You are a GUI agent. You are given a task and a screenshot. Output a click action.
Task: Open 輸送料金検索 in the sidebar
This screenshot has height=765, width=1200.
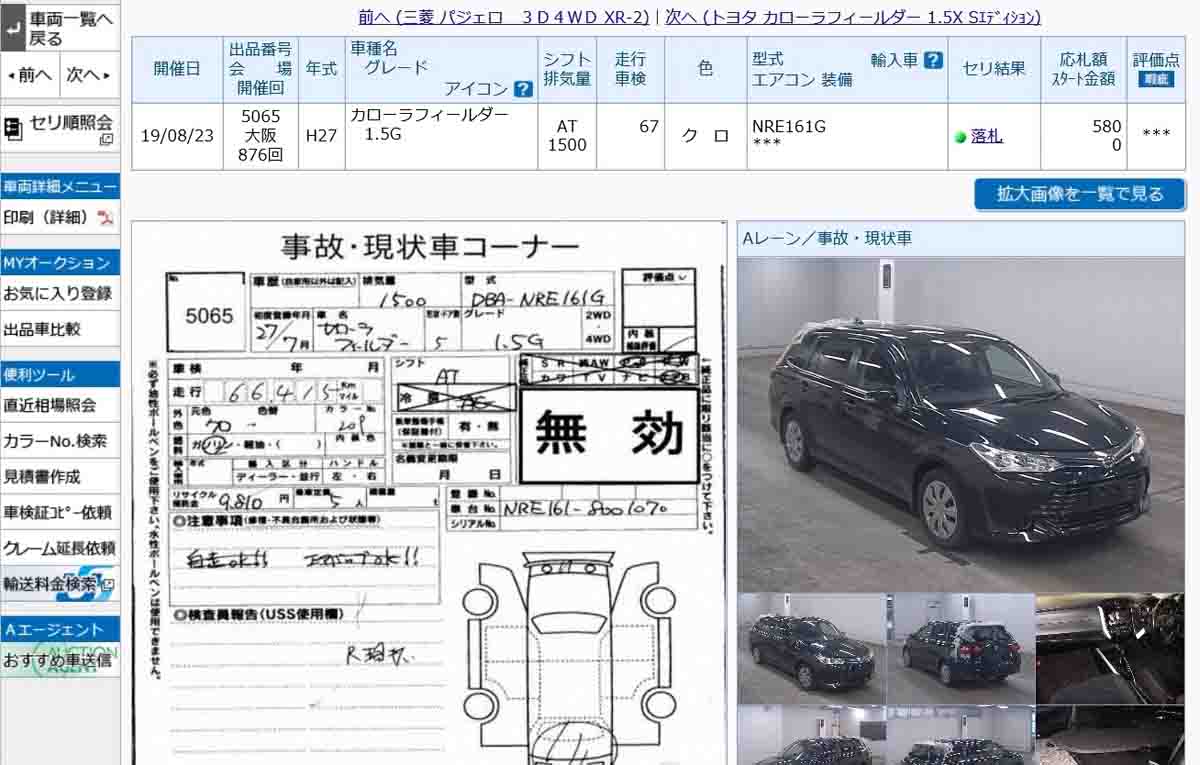coord(60,584)
